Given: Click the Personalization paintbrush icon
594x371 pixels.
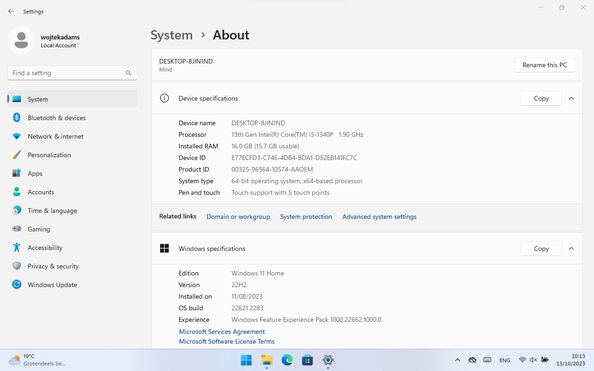Looking at the screenshot, I should [x=16, y=155].
